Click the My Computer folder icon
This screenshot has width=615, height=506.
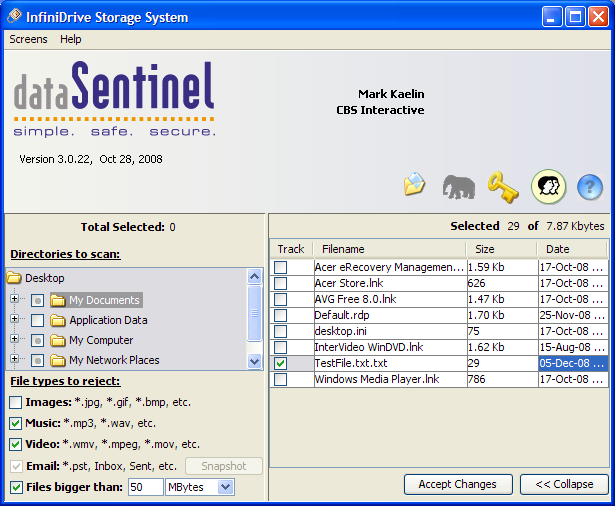(x=58, y=340)
